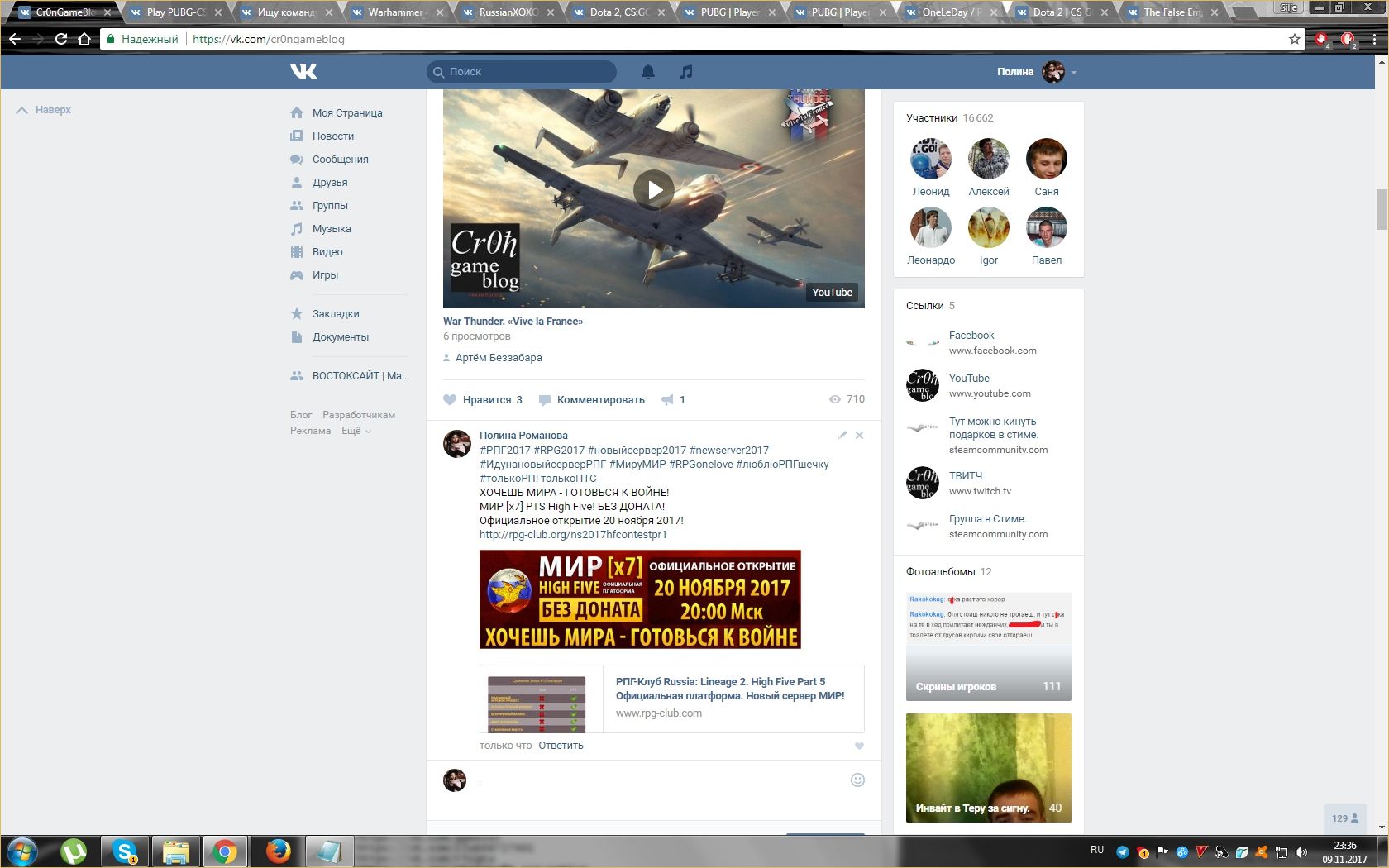The image size is (1389, 868).
Task: Open War Thunder «Vive la France» title link
Action: pyautogui.click(x=513, y=322)
